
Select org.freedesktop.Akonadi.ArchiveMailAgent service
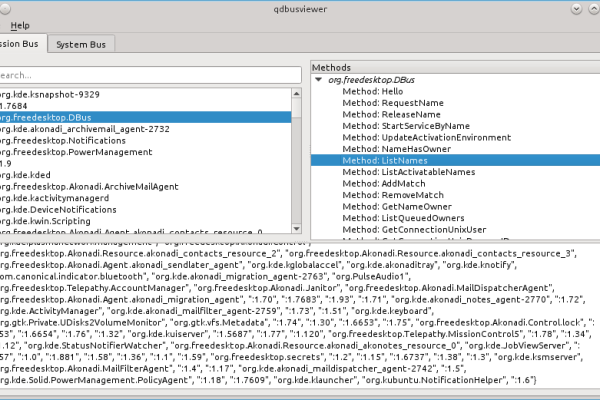coord(145,186)
